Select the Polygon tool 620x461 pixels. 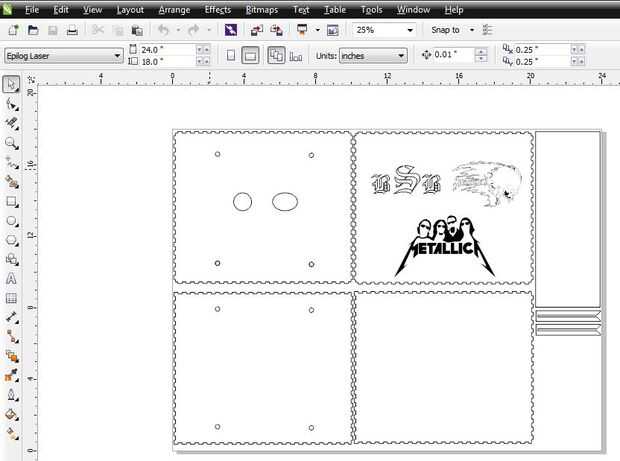[x=11, y=240]
